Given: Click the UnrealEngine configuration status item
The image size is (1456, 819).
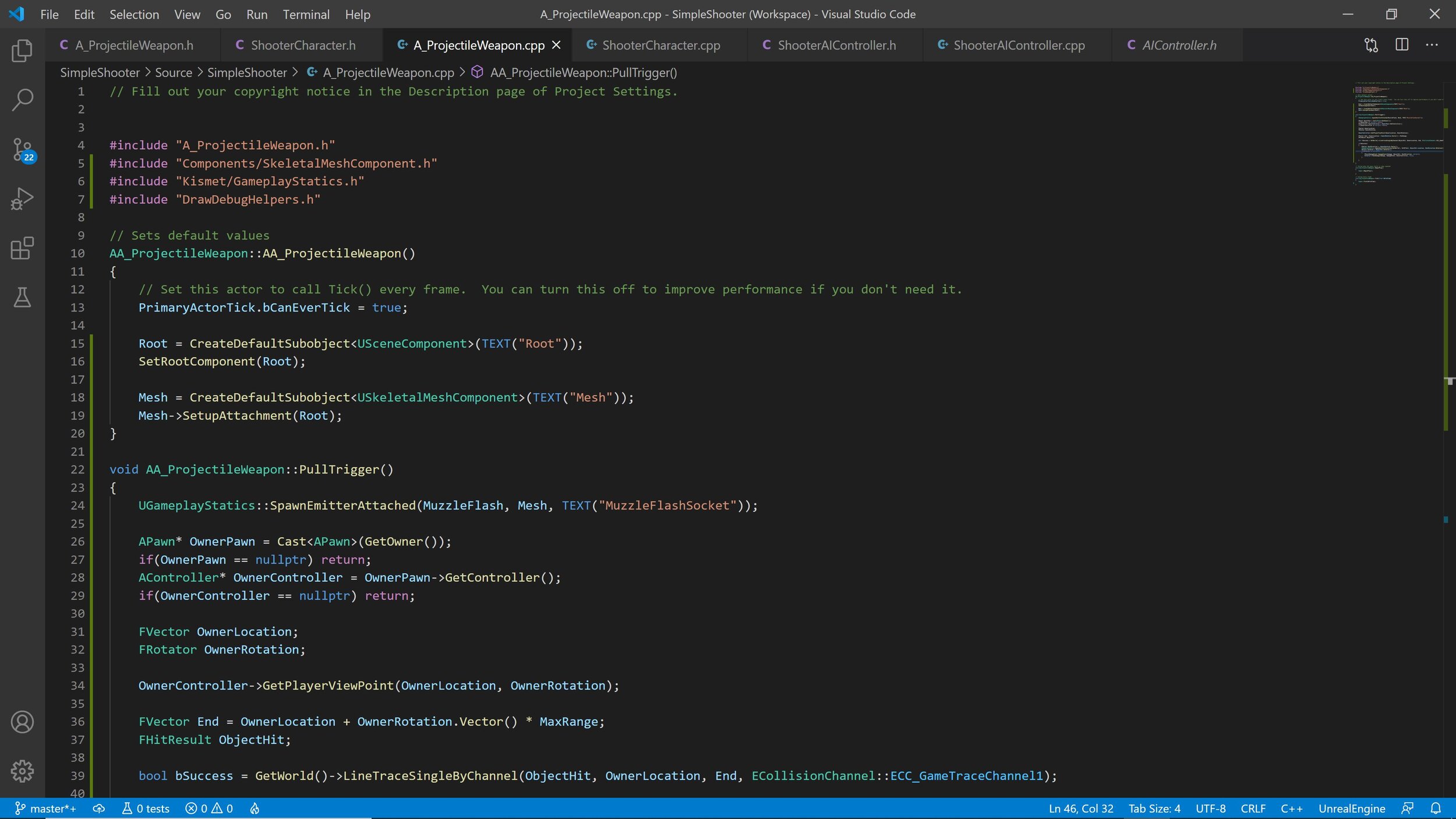Looking at the screenshot, I should (x=1351, y=809).
